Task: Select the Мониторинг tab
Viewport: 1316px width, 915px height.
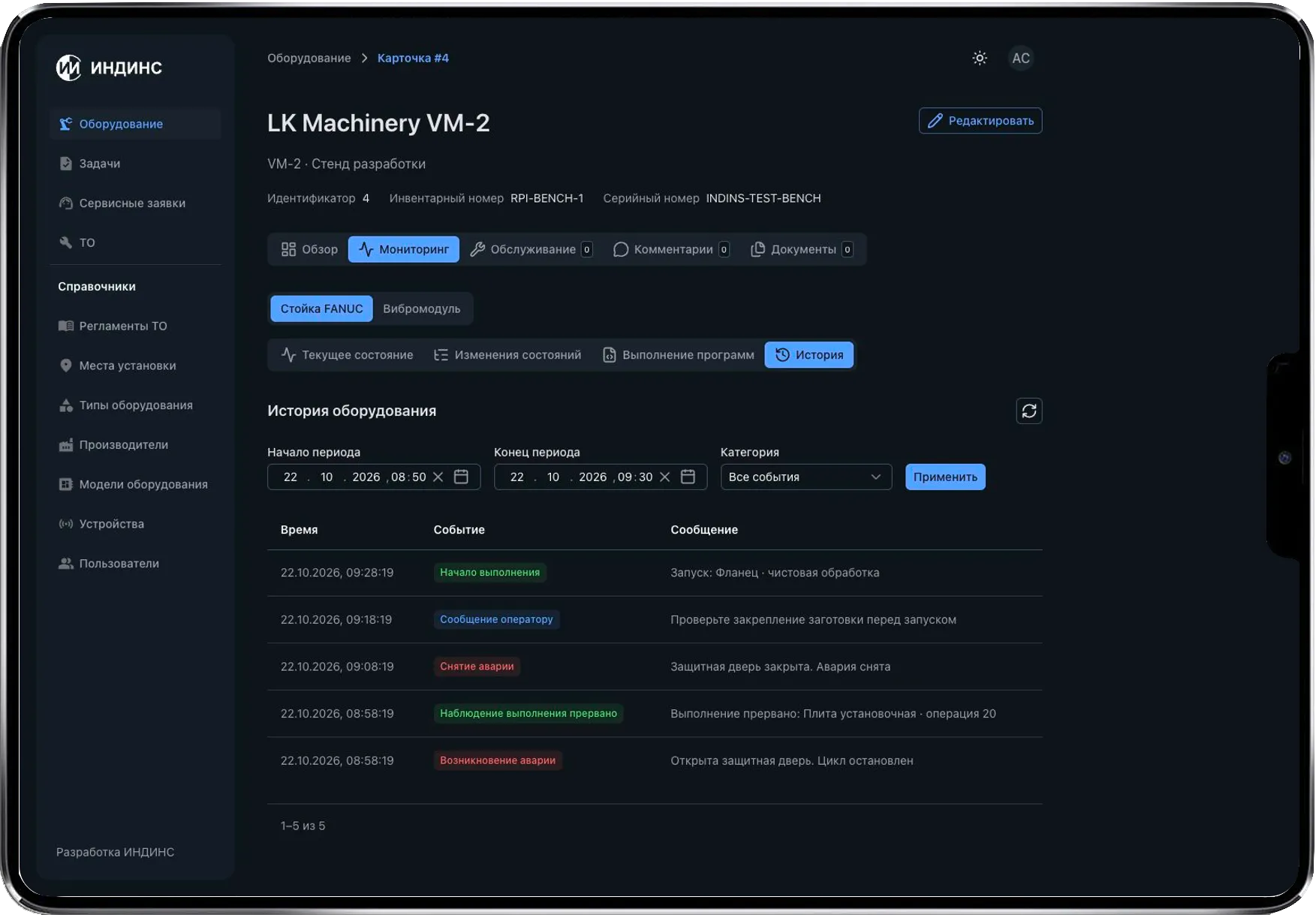Action: [403, 249]
